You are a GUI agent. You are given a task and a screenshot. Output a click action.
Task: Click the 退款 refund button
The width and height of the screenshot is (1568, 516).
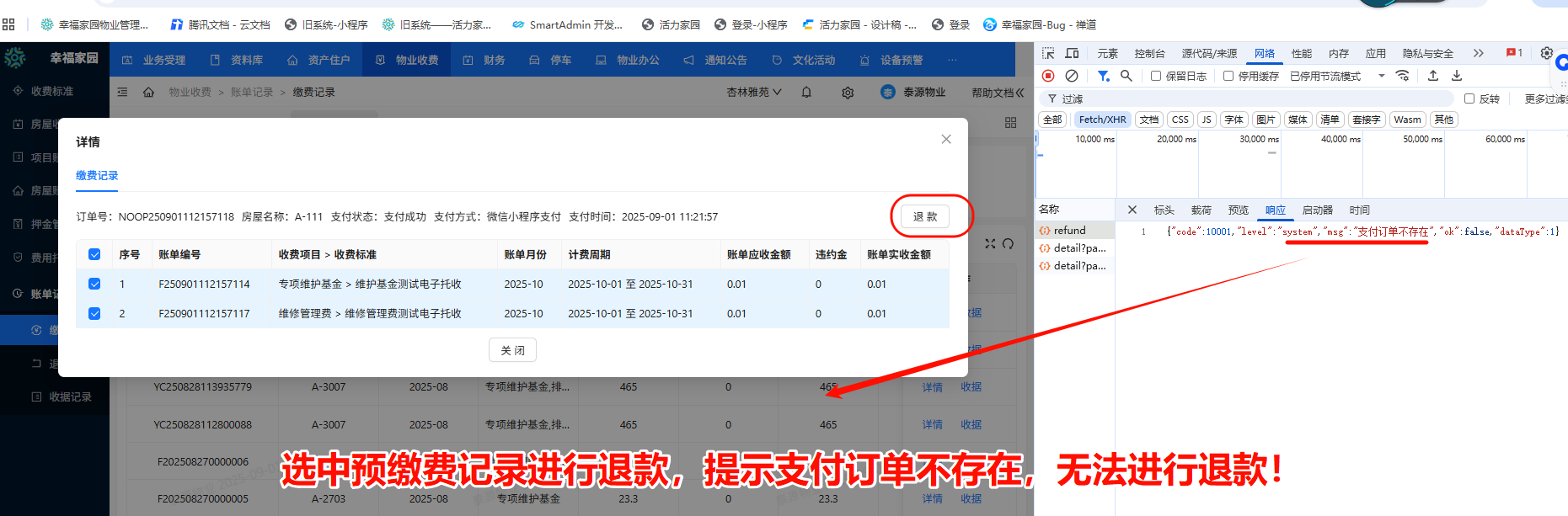pos(925,216)
